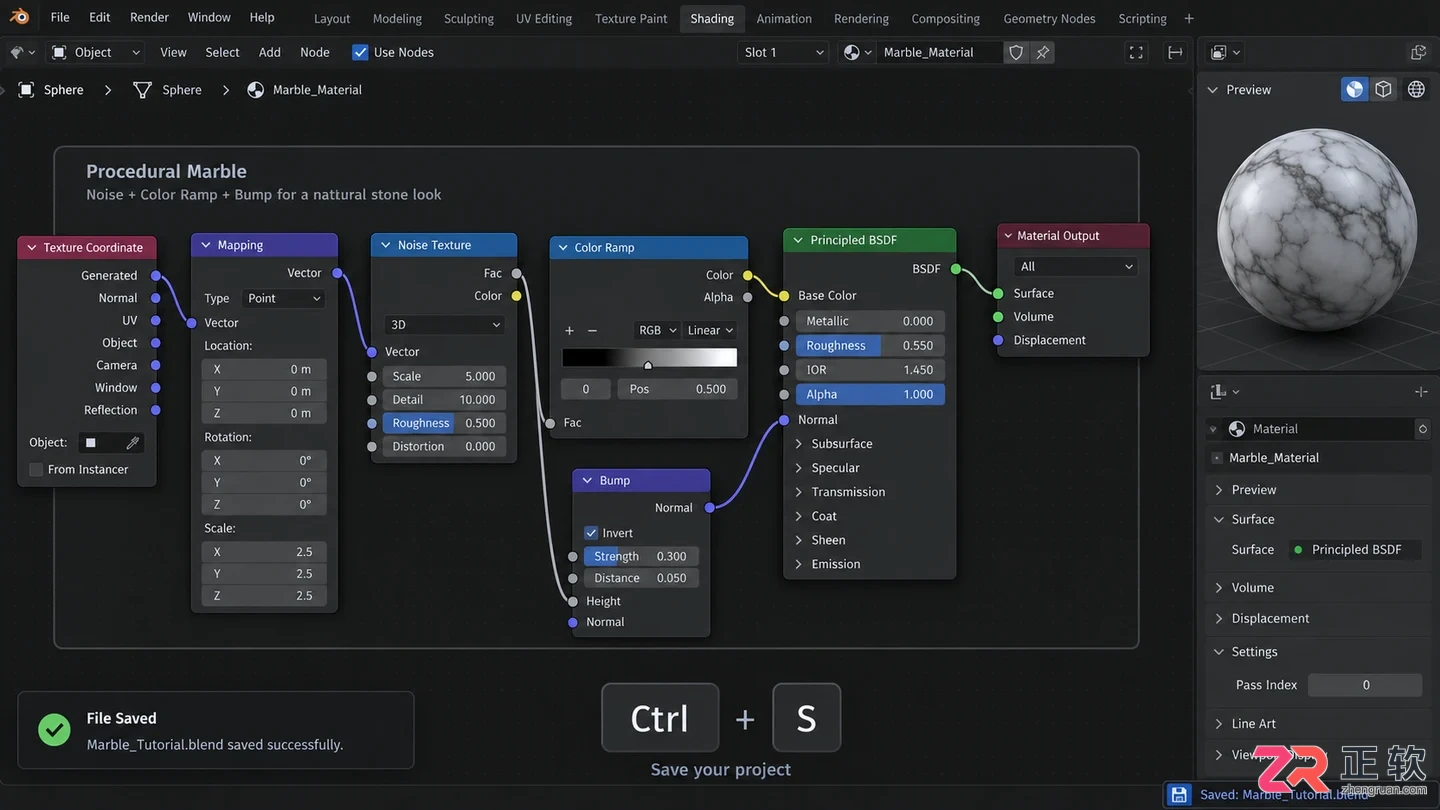This screenshot has height=810, width=1440.
Task: Click the Pass Index field
Action: click(1365, 685)
